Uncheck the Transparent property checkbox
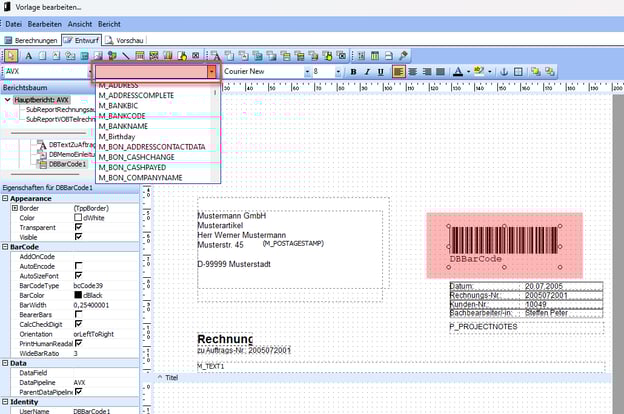 click(x=79, y=227)
